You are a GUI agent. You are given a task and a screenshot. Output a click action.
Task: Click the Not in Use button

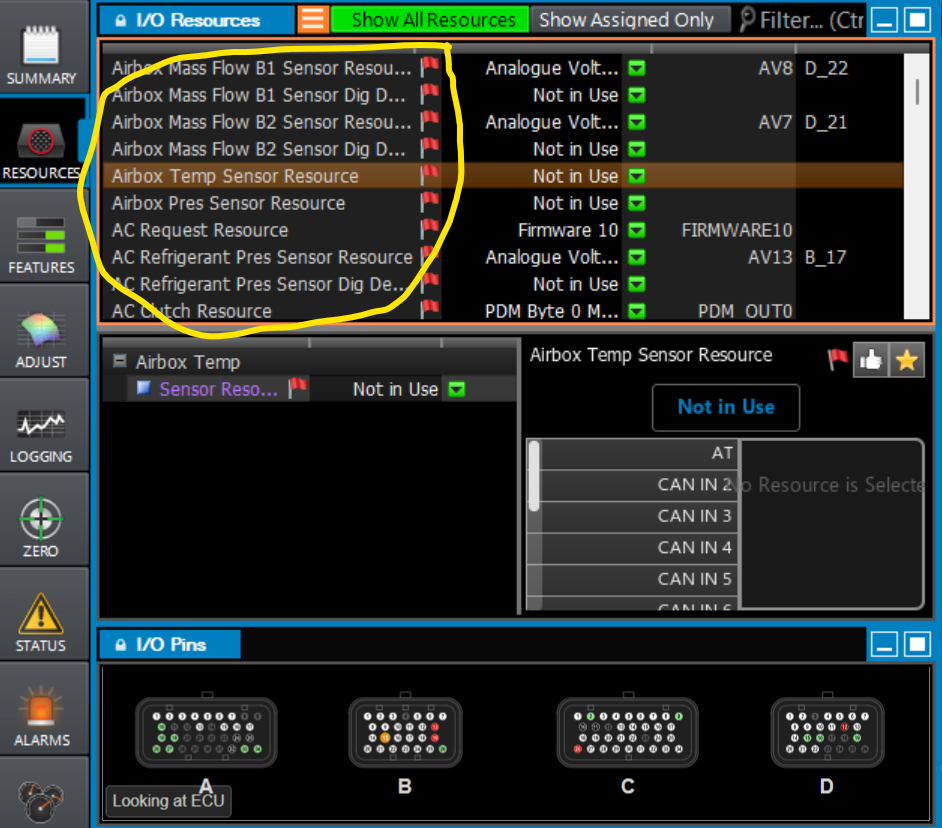click(725, 407)
